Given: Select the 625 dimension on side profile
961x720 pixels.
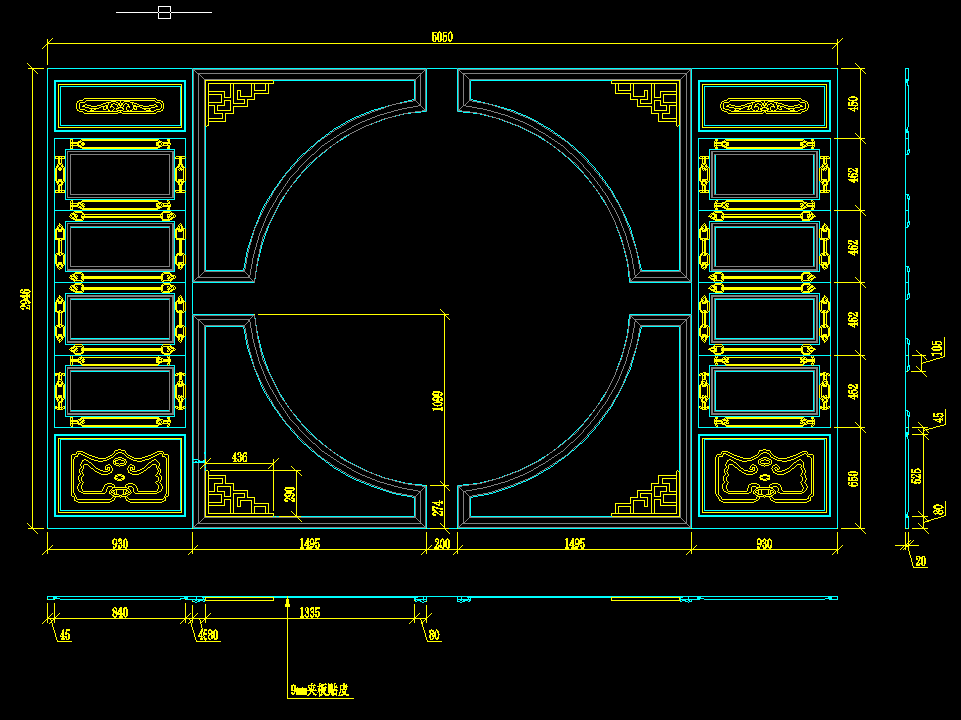Looking at the screenshot, I should pyautogui.click(x=917, y=477).
